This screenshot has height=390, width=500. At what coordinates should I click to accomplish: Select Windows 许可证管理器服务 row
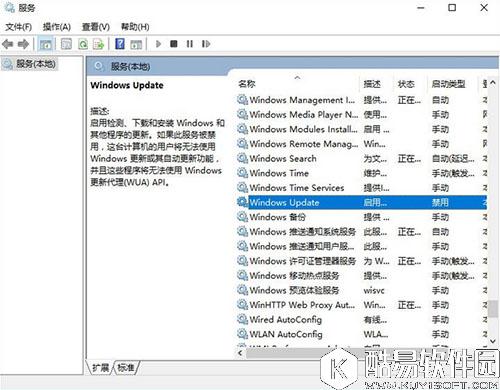pyautogui.click(x=362, y=261)
